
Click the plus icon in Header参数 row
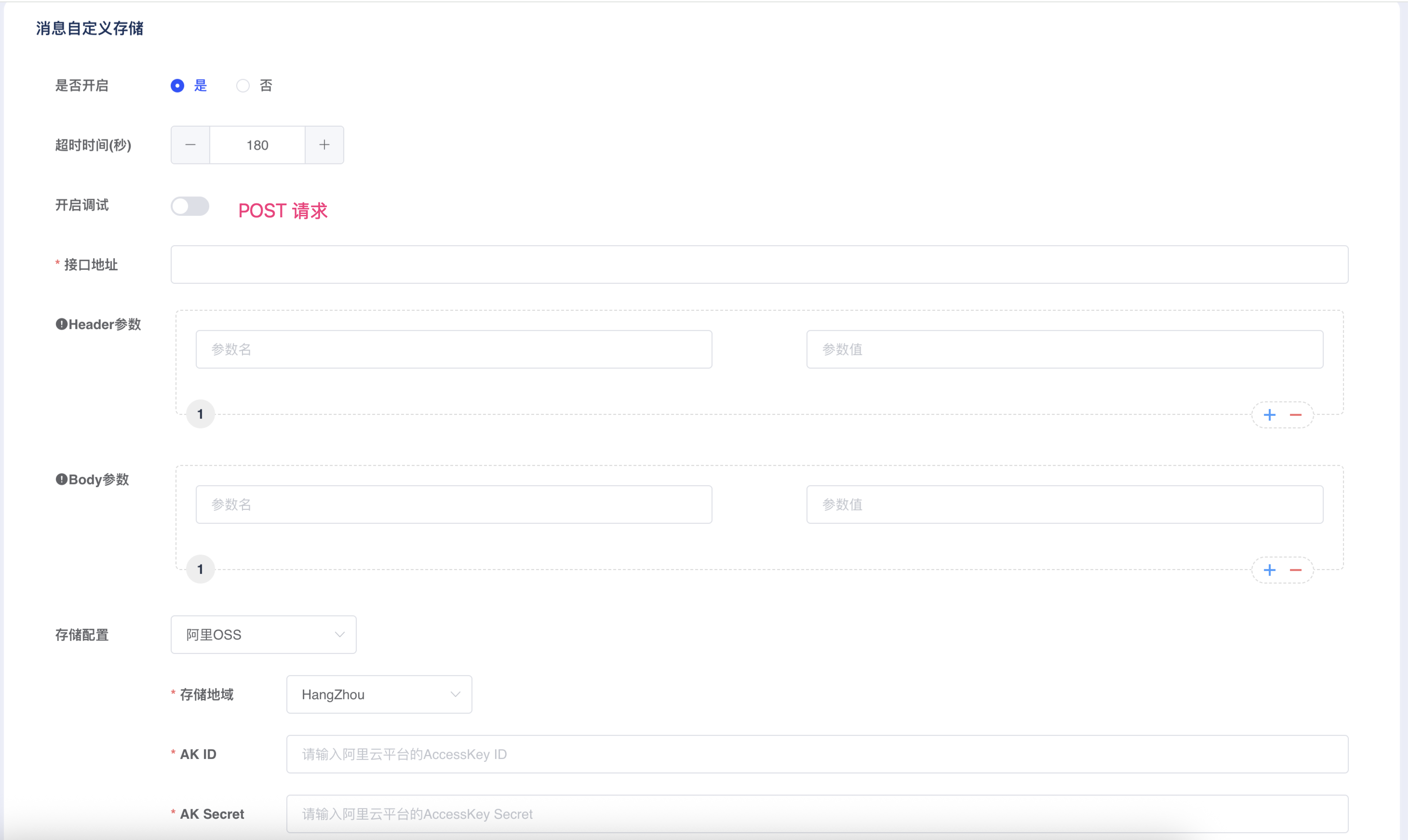(x=1269, y=415)
